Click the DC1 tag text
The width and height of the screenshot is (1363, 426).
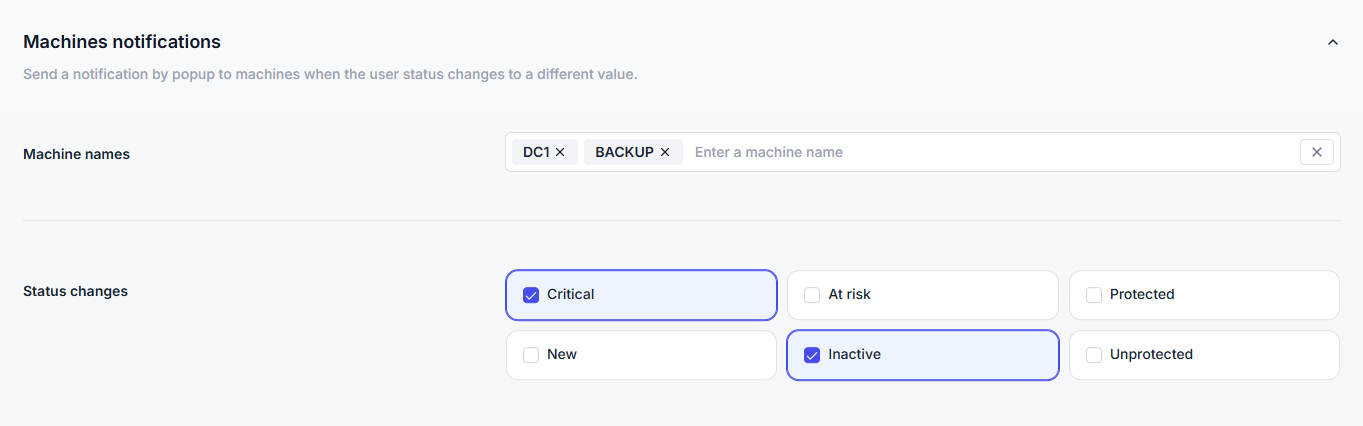click(x=536, y=152)
